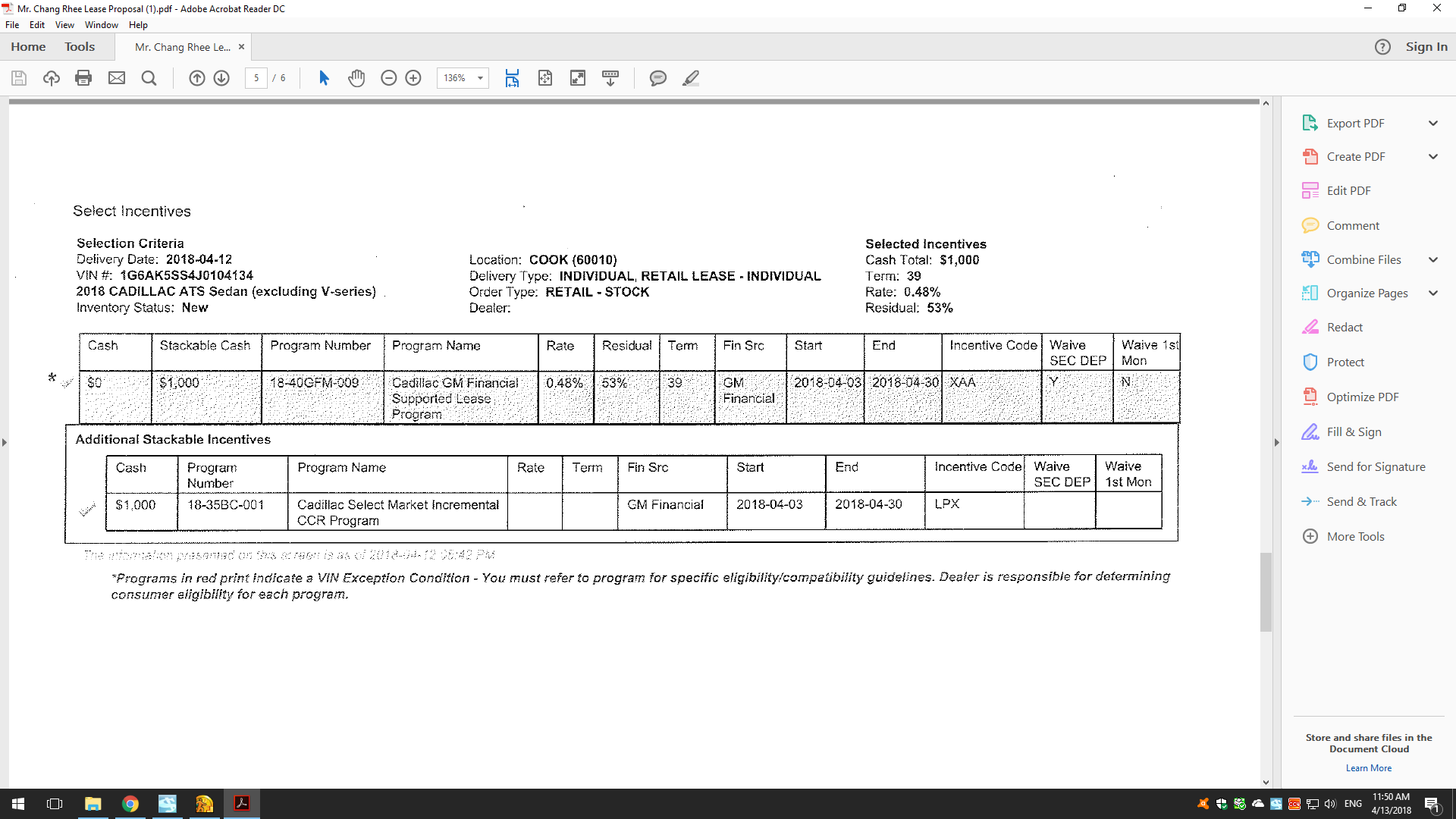Open Send for Signature tool
This screenshot has width=1456, height=819.
1376,467
